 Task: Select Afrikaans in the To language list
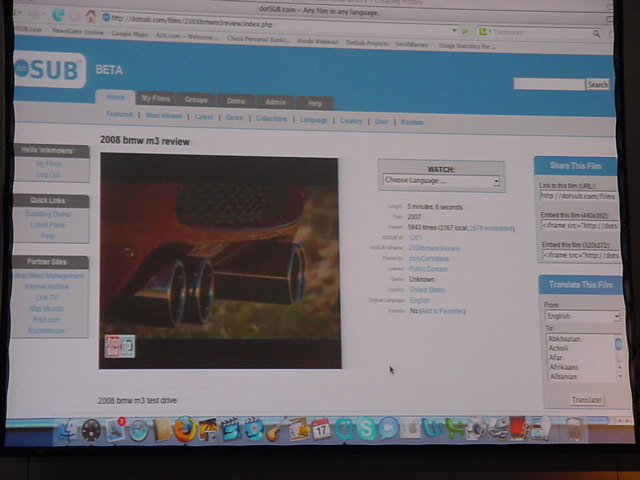[564, 367]
